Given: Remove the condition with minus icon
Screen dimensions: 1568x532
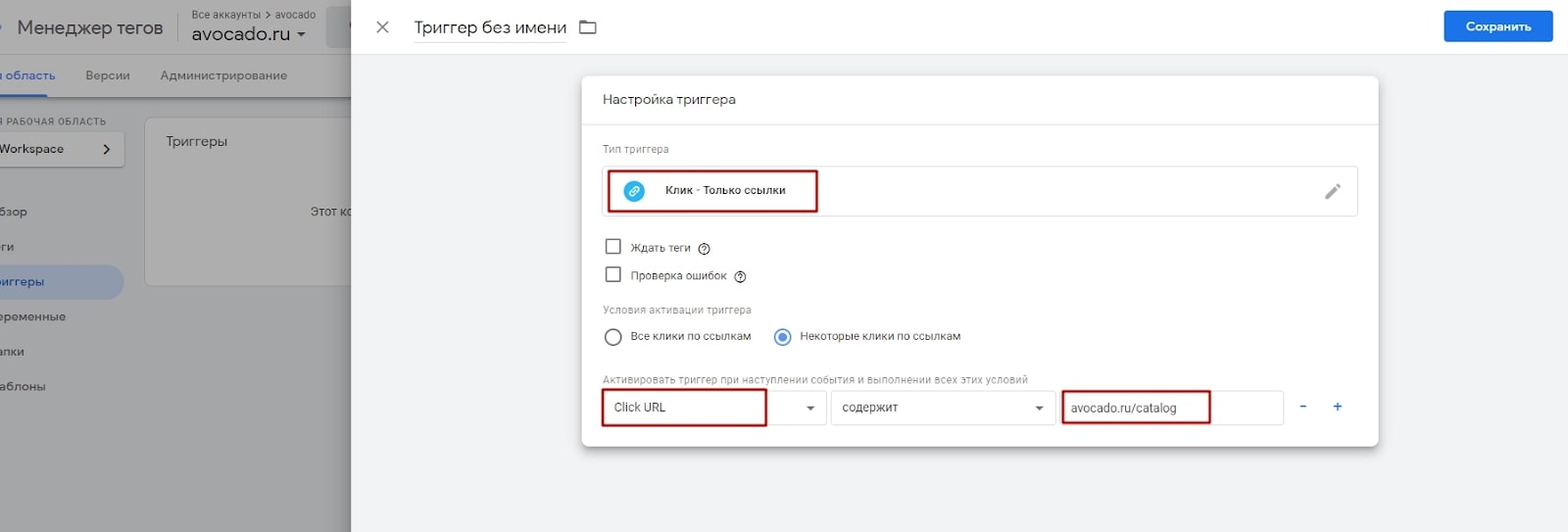Looking at the screenshot, I should (1302, 407).
